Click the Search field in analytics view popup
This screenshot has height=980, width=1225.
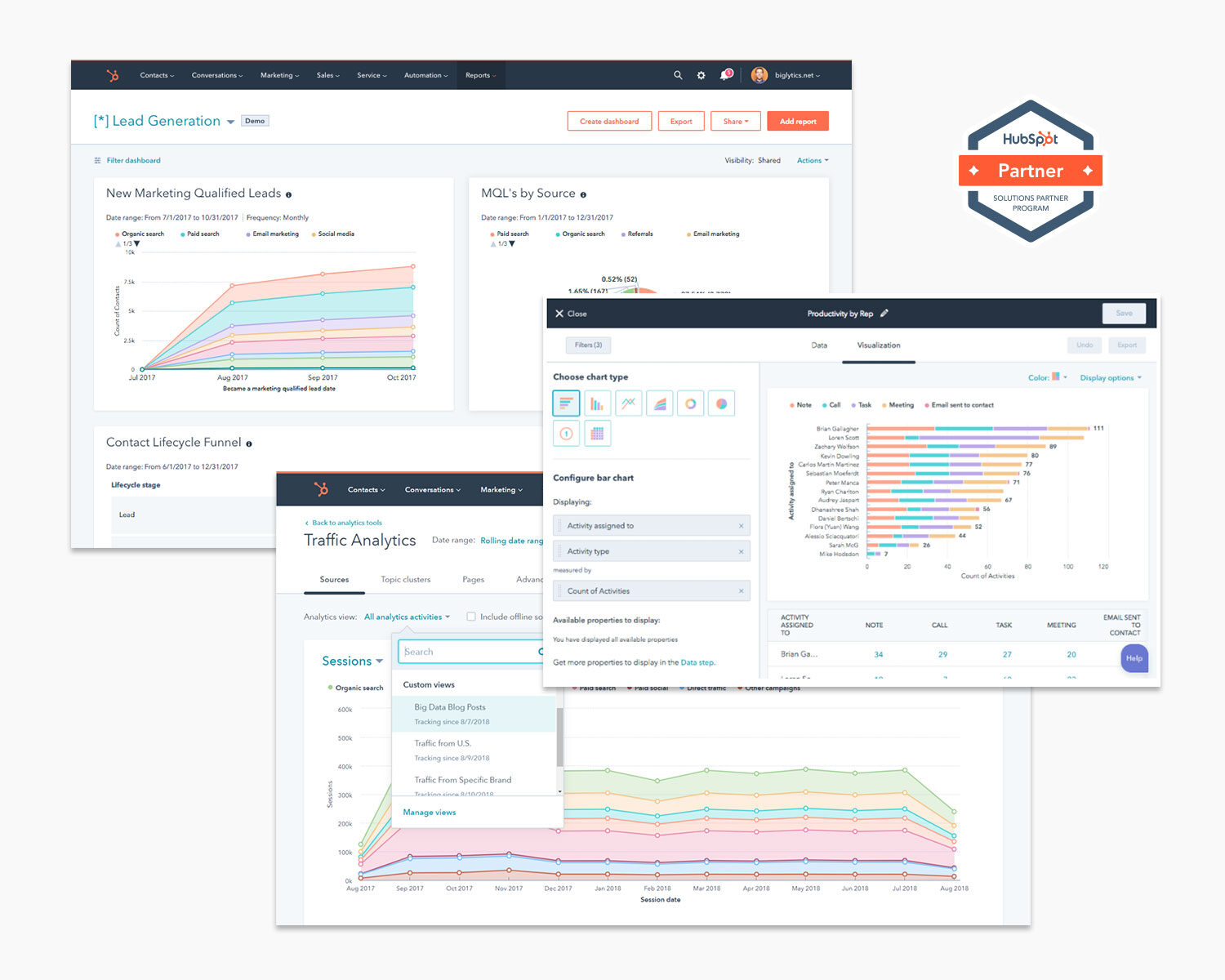tap(470, 652)
